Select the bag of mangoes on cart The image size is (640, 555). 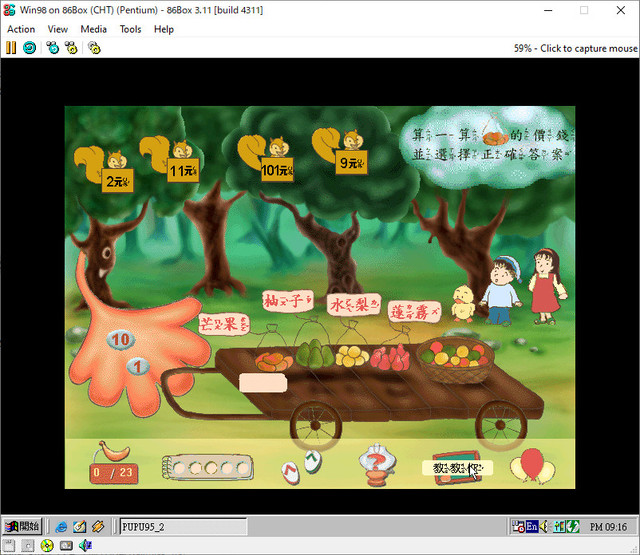pos(273,361)
